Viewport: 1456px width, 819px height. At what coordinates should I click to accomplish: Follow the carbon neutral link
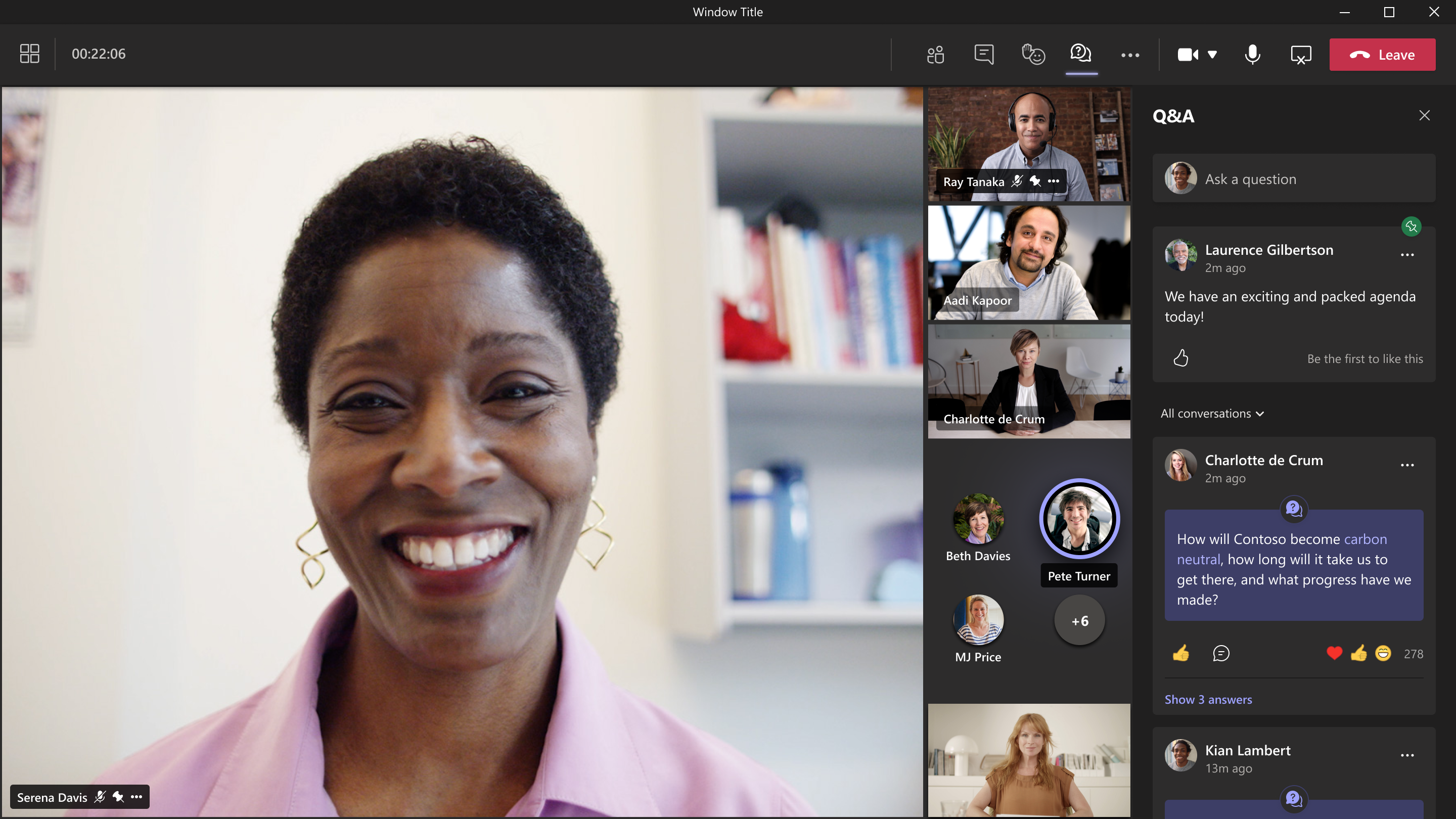tap(1365, 538)
